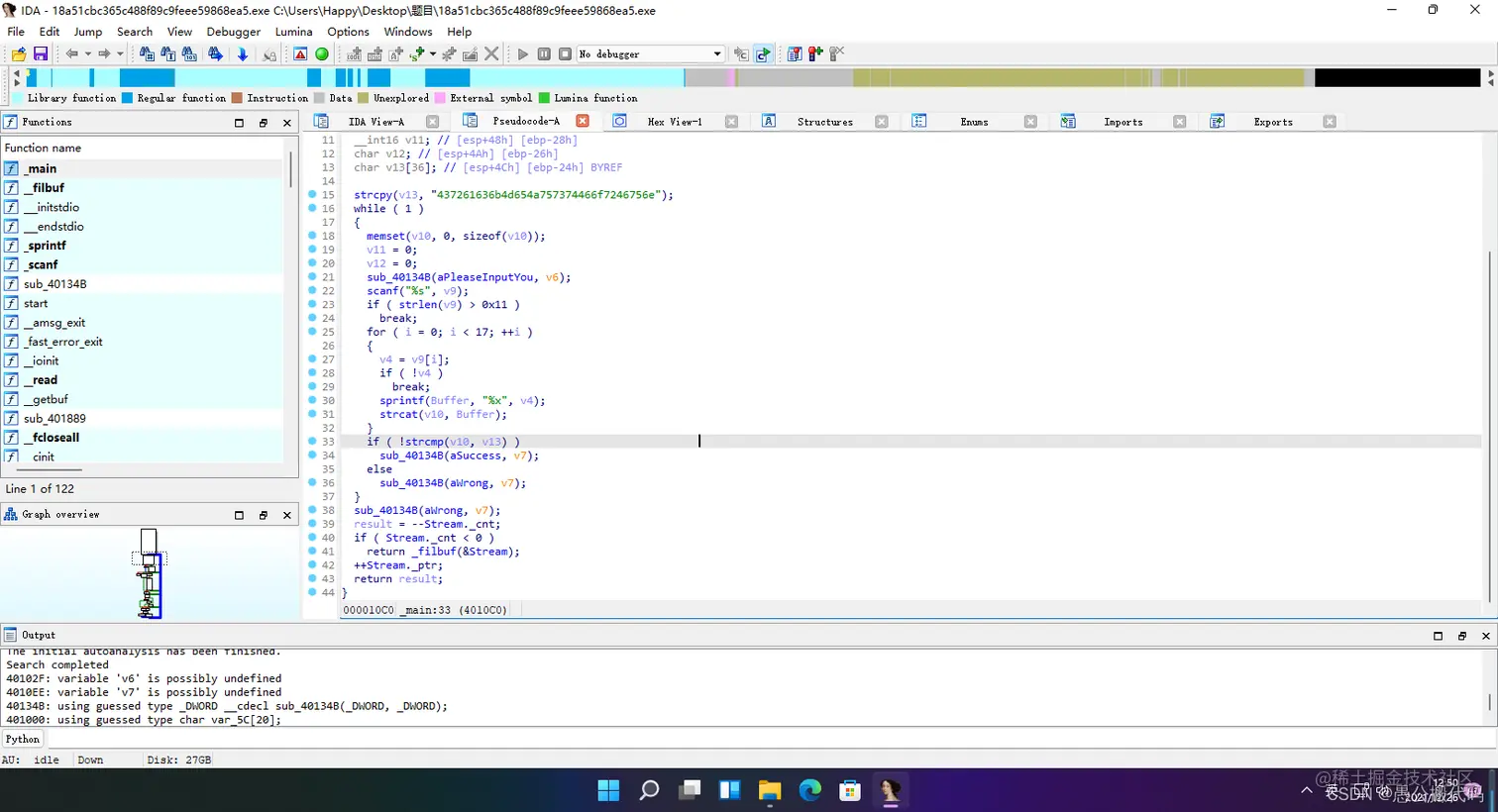1498x812 pixels.
Task: Close the Output panel
Action: point(1486,636)
